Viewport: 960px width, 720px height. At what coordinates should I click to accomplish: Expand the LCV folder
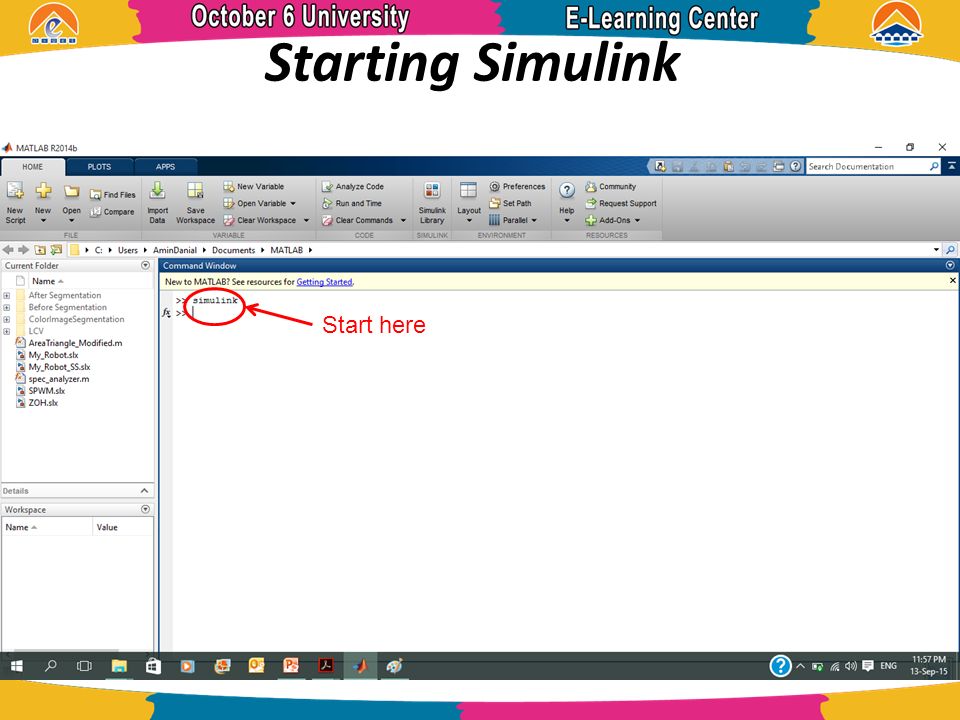pos(7,331)
